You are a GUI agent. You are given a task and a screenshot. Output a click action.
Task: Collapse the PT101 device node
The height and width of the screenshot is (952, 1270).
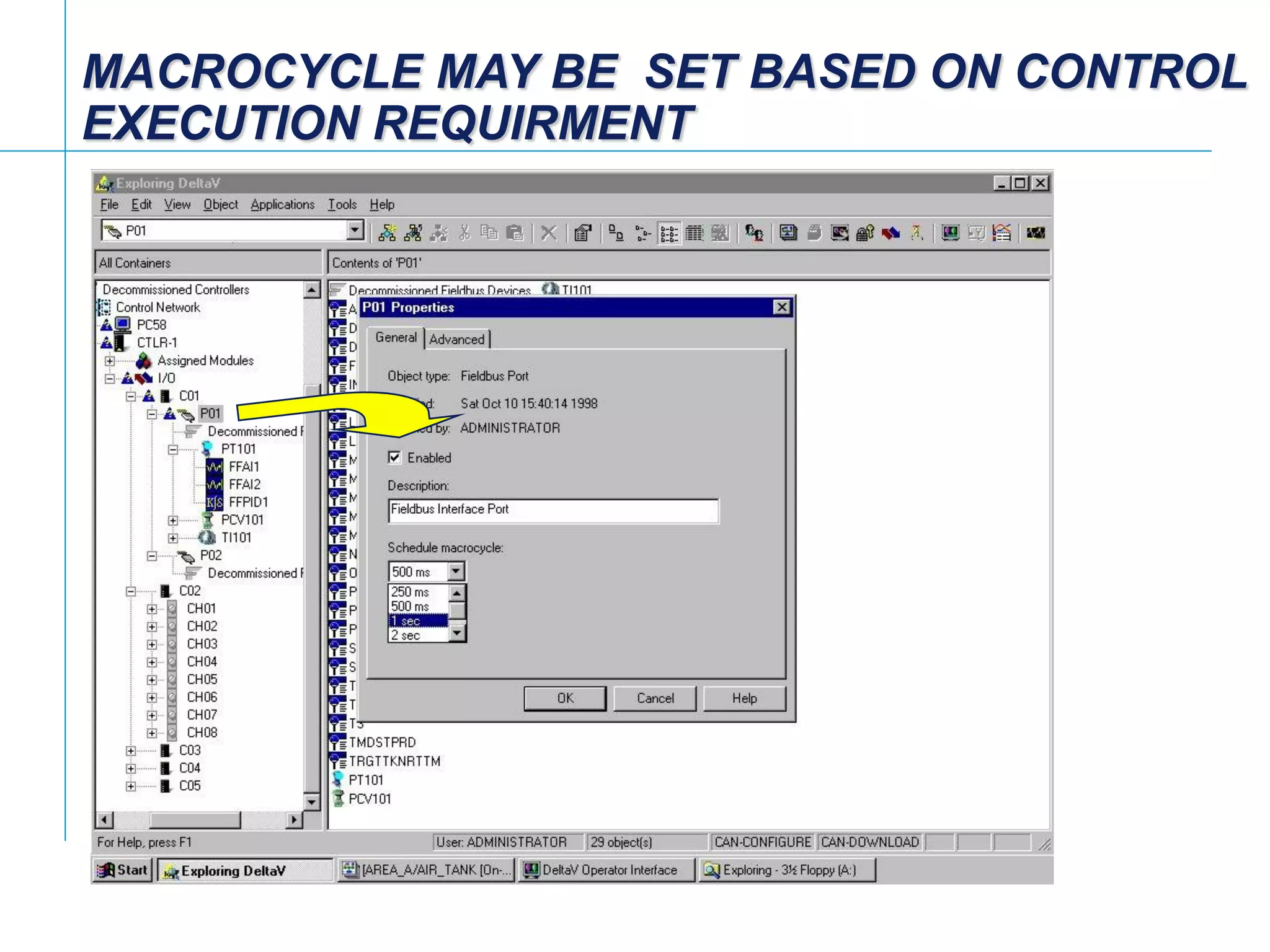click(x=173, y=449)
